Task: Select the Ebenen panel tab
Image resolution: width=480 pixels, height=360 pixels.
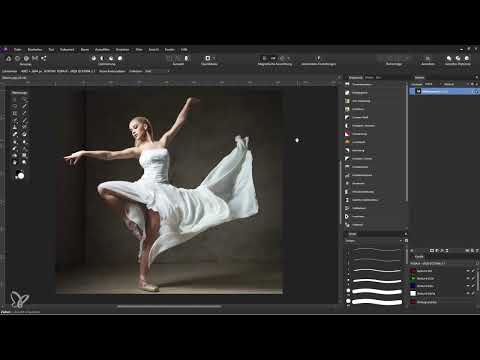Action: pos(419,77)
